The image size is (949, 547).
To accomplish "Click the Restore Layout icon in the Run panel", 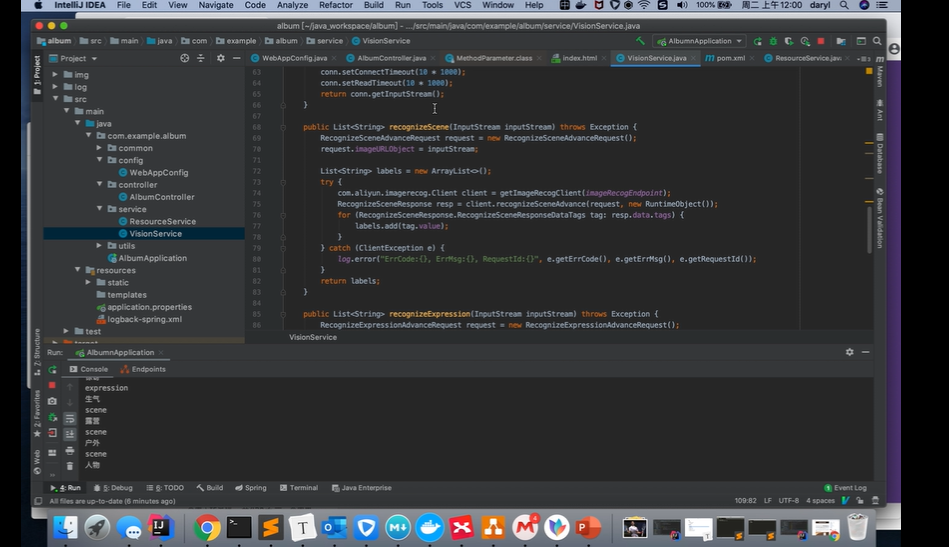I will coord(53,453).
